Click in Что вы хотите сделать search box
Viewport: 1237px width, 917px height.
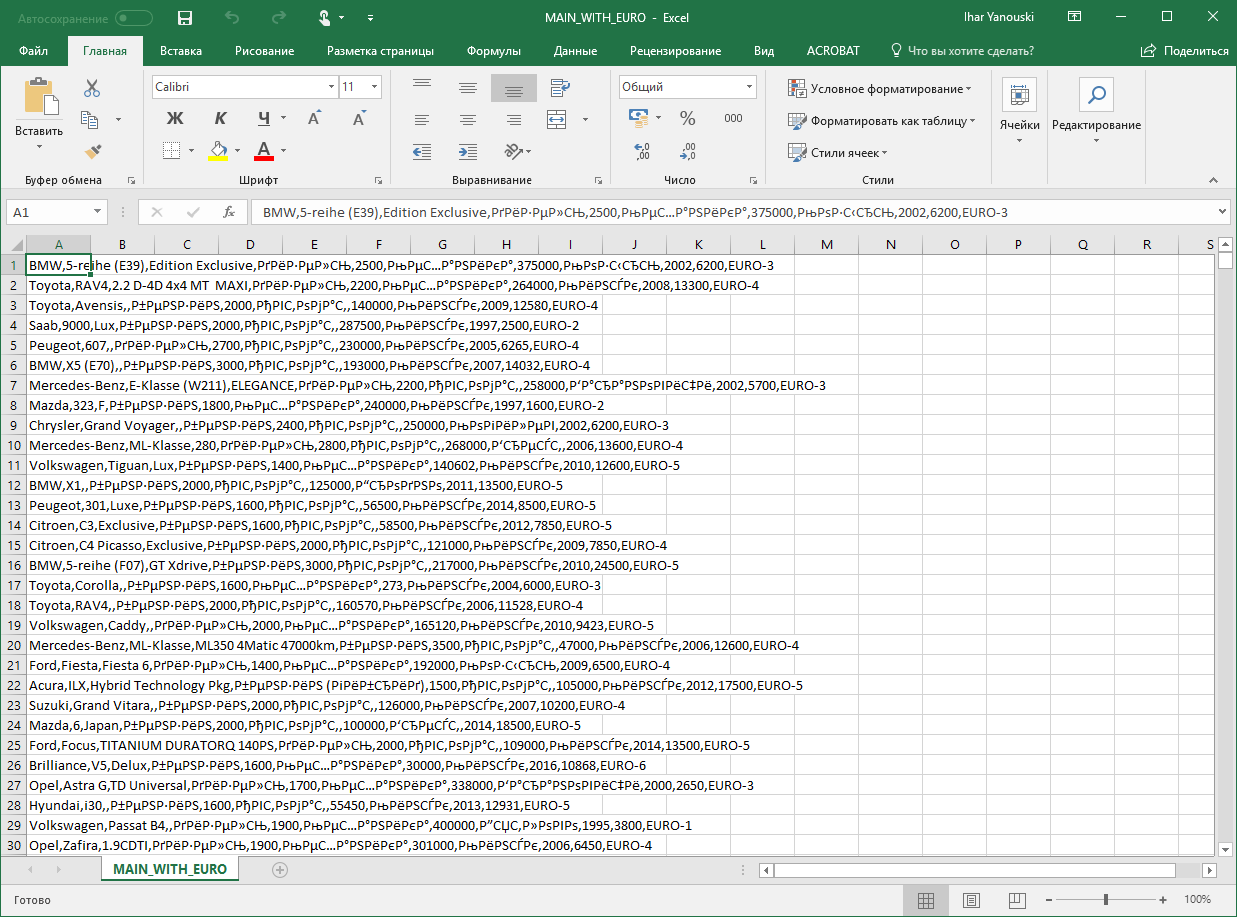point(960,51)
